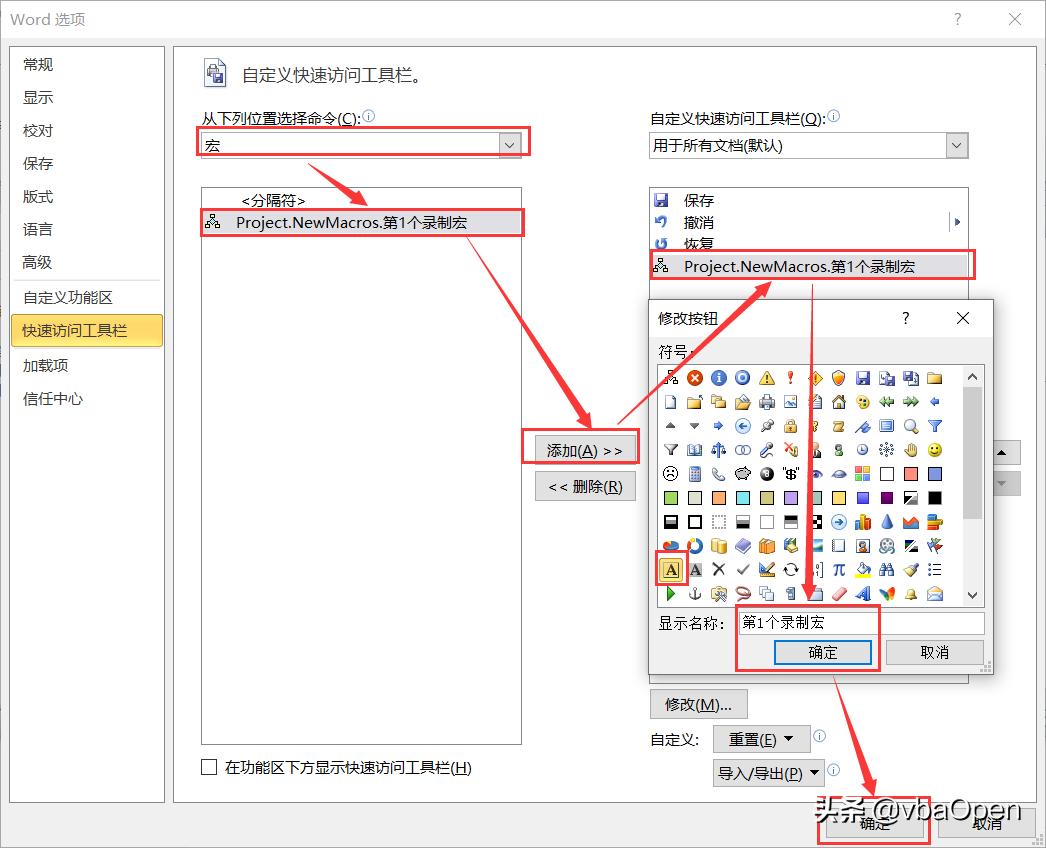Select the padlock symbol icon
The image size is (1046, 848).
[x=789, y=425]
